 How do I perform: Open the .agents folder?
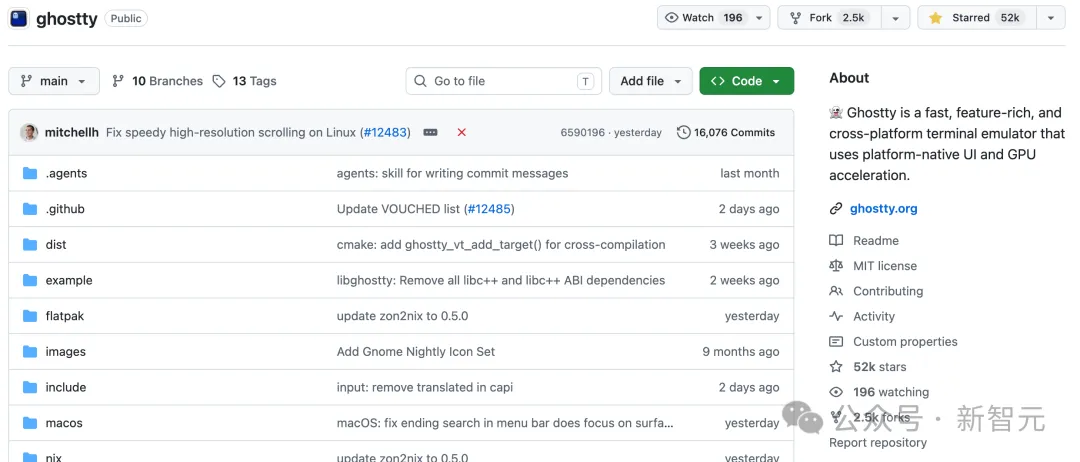tap(66, 173)
